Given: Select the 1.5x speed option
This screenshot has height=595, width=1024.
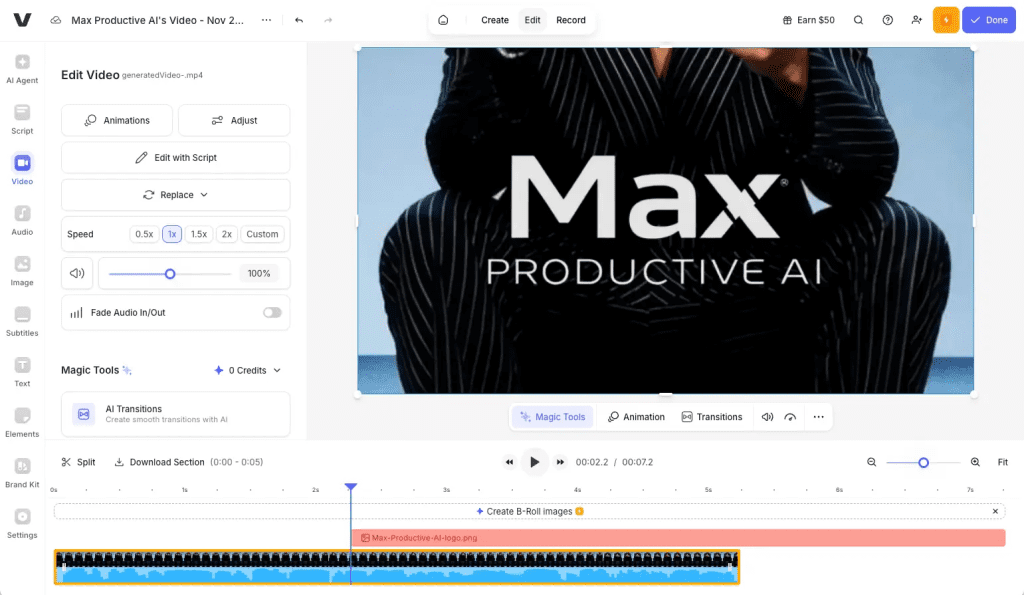Looking at the screenshot, I should click(199, 234).
